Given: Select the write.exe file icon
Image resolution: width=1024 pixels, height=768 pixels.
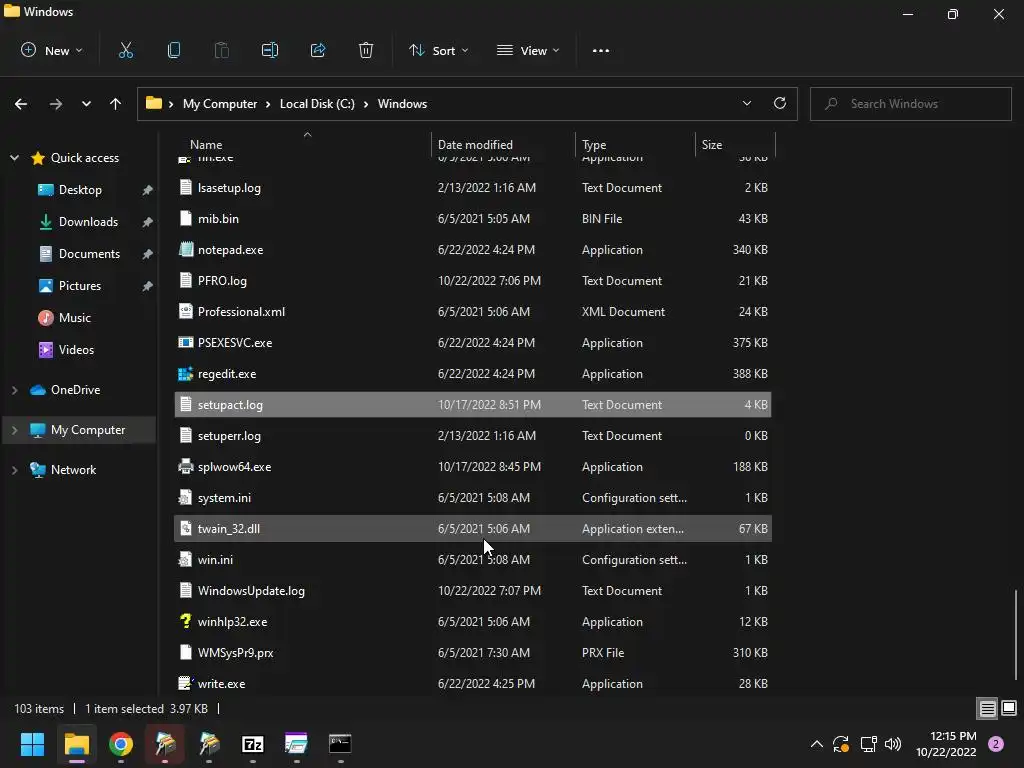Looking at the screenshot, I should pyautogui.click(x=186, y=683).
